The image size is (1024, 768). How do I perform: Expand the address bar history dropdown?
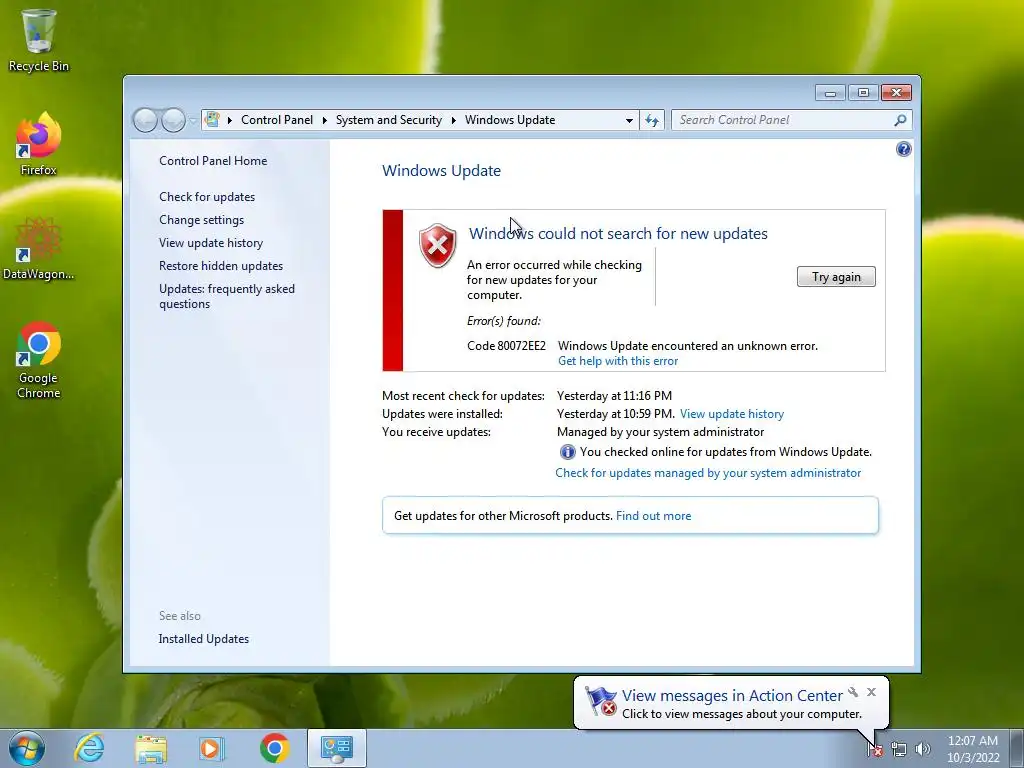click(629, 120)
